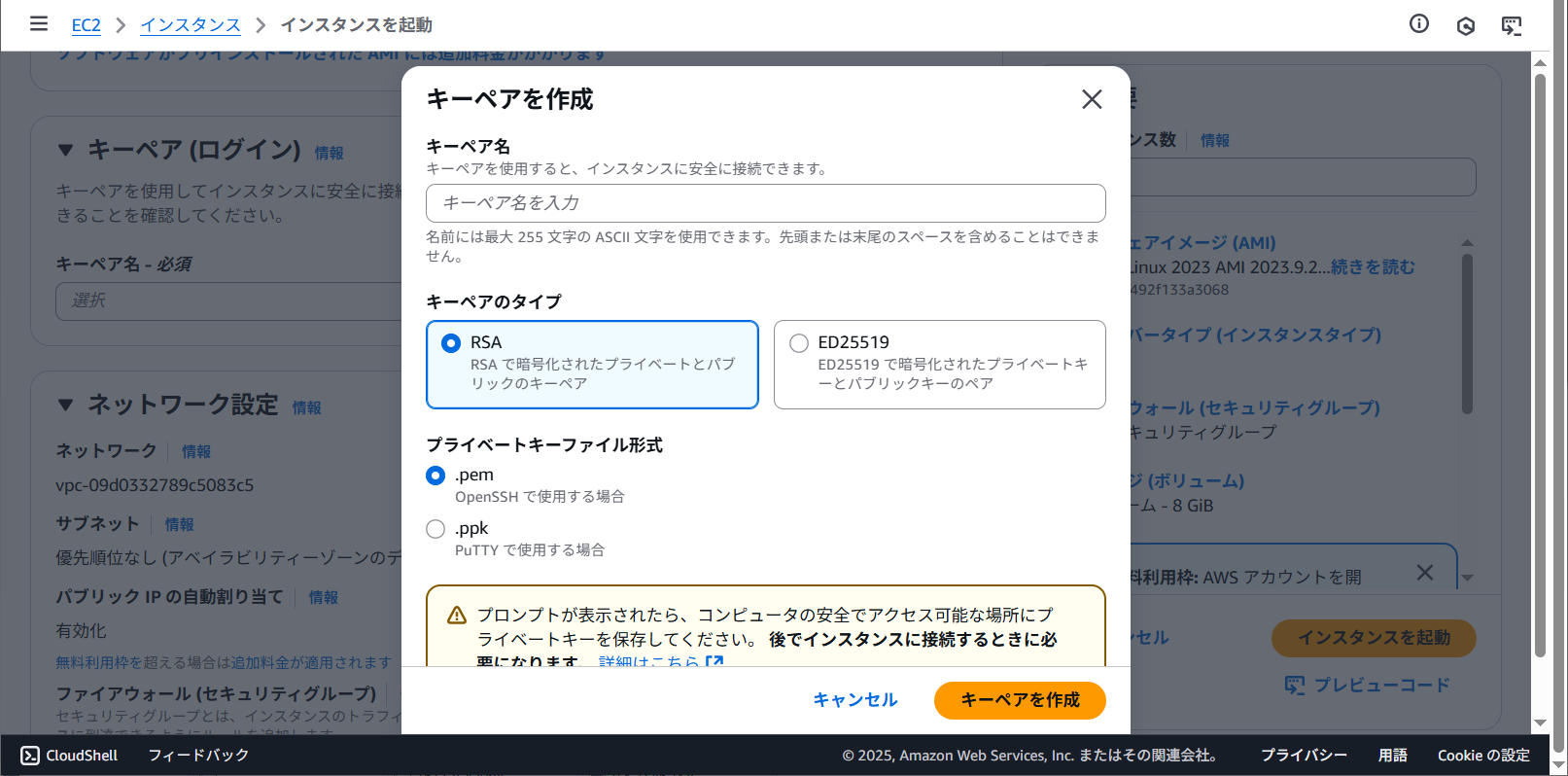Image resolution: width=1568 pixels, height=776 pixels.
Task: Close the キーペアを作成 dialog with X
Action: tap(1092, 99)
